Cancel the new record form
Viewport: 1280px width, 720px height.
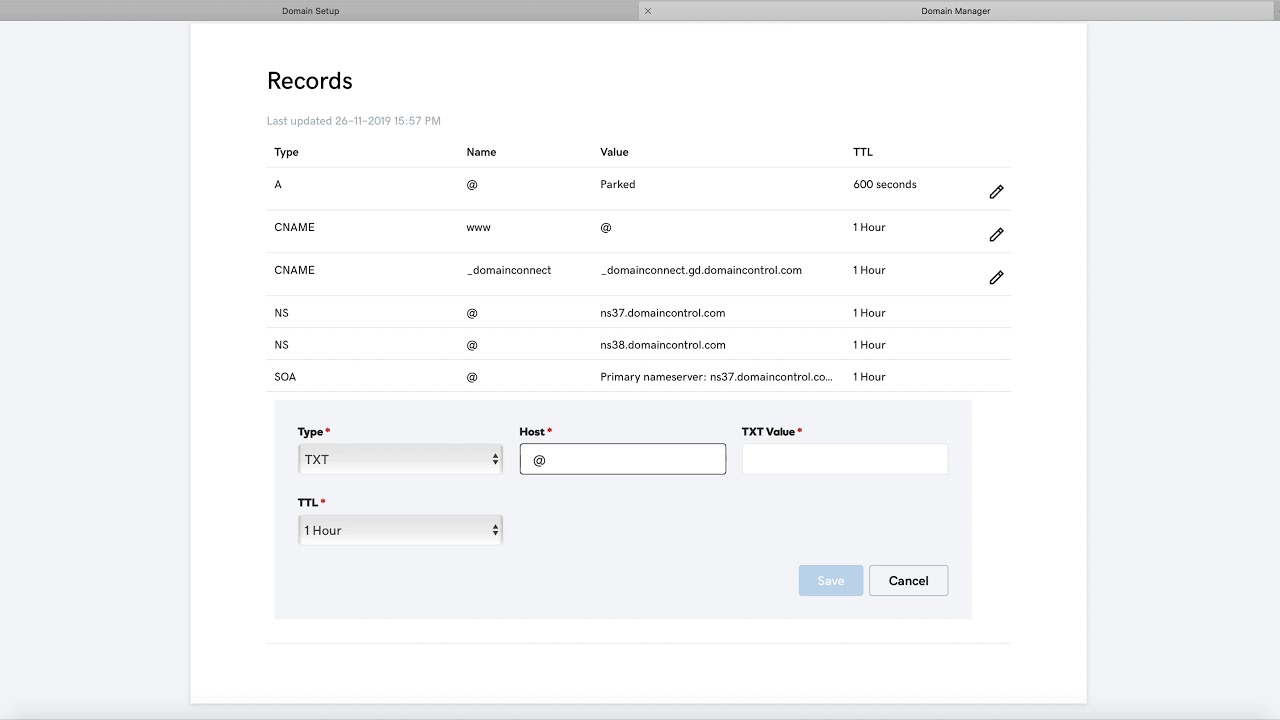[908, 581]
